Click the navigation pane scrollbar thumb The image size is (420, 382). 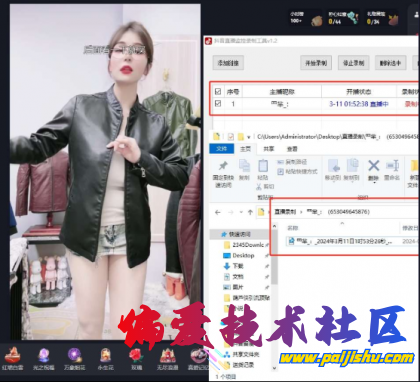pyautogui.click(x=275, y=257)
